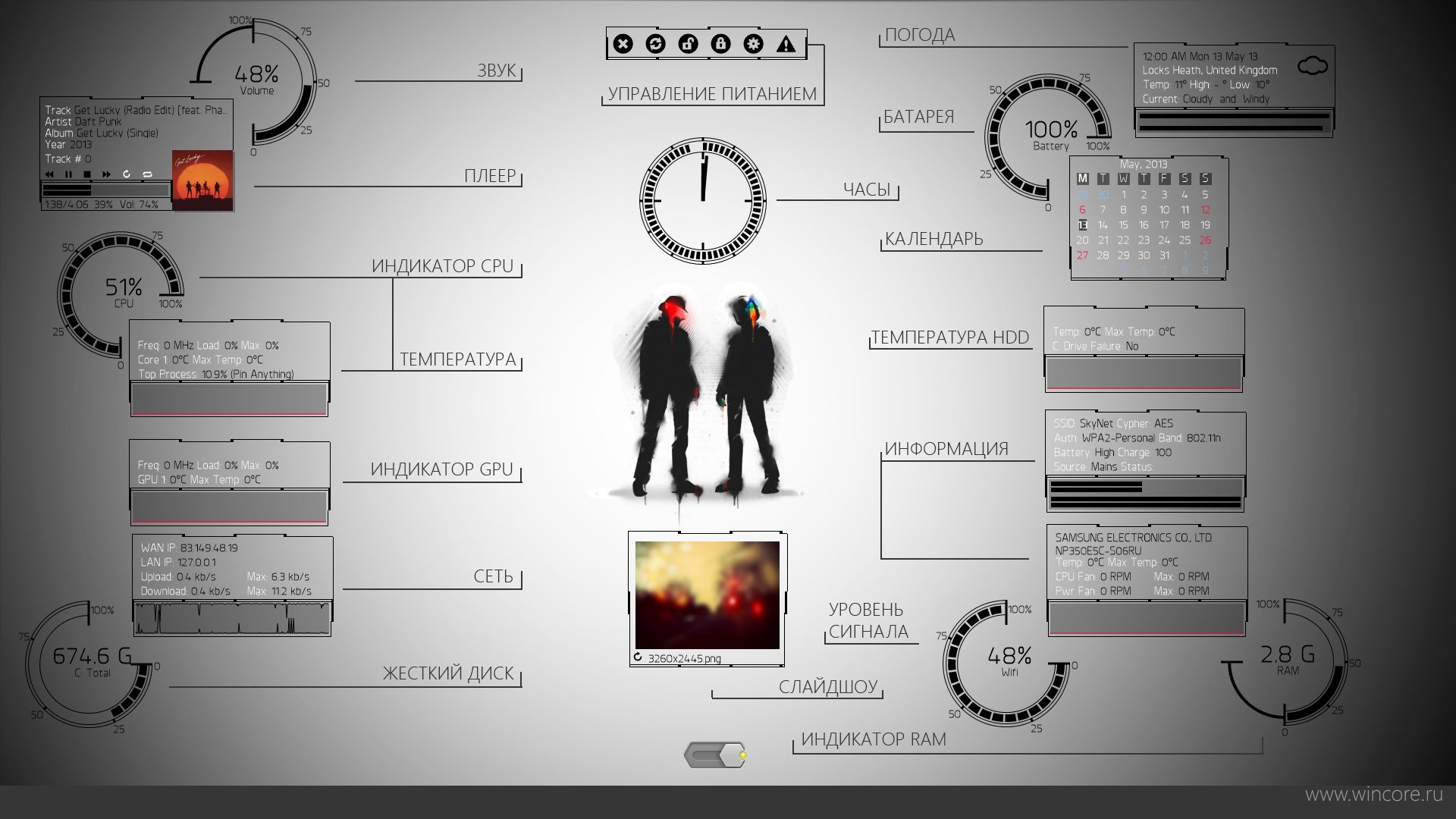Image resolution: width=1456 pixels, height=819 pixels.
Task: Click the www.wincore.ru link
Action: tap(1373, 794)
